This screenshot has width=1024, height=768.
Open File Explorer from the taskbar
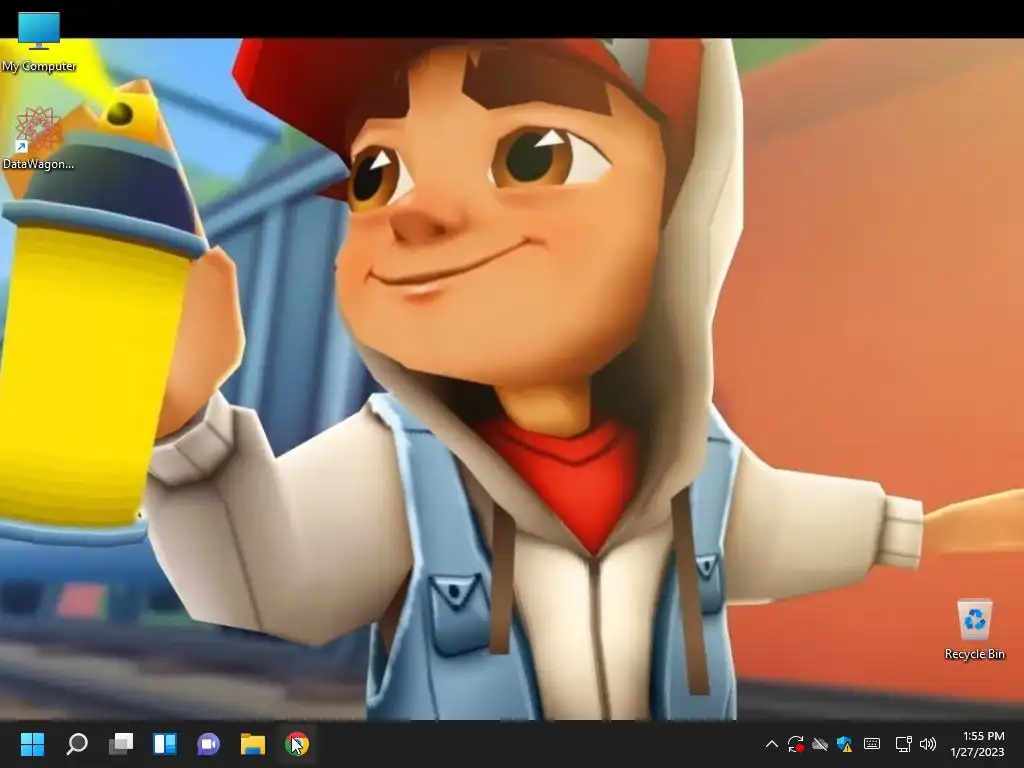(253, 744)
